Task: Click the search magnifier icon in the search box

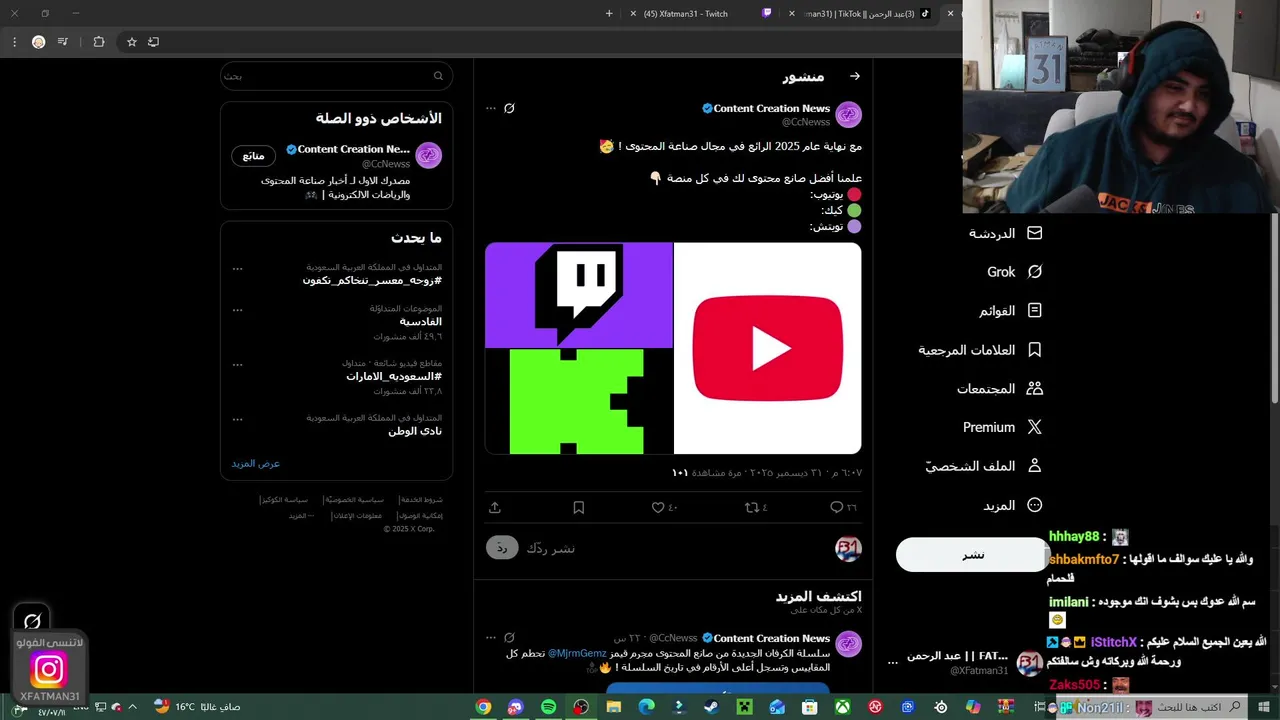Action: [x=438, y=76]
